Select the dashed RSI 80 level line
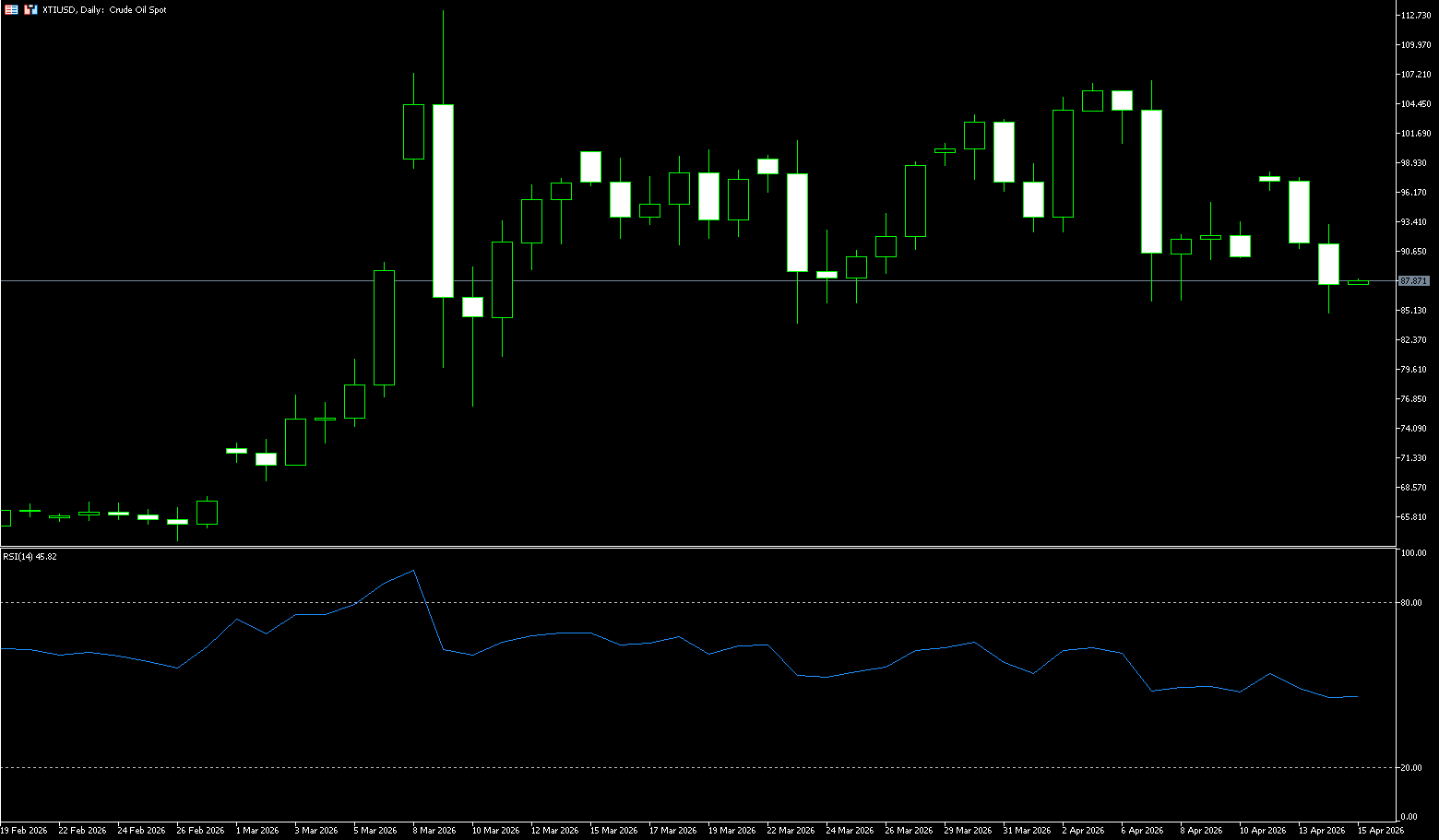The width and height of the screenshot is (1439, 840). [646, 602]
